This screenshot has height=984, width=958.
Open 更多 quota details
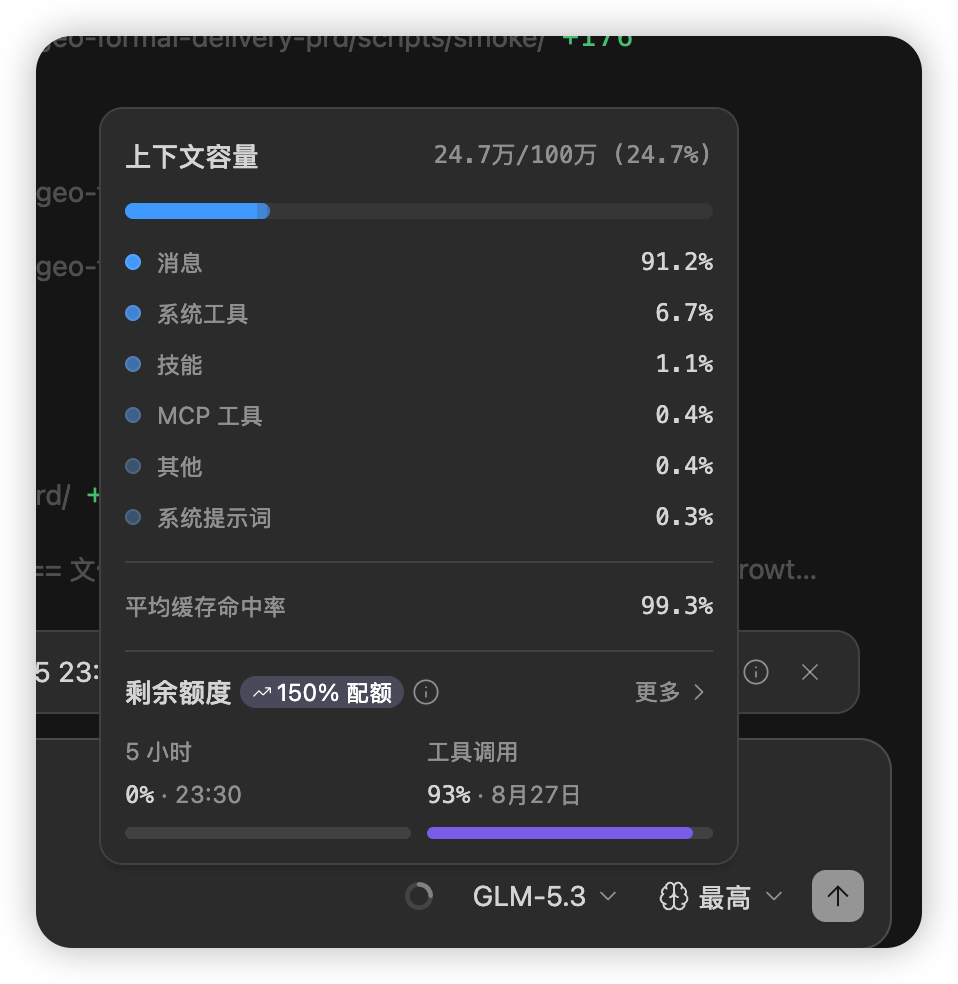[669, 692]
